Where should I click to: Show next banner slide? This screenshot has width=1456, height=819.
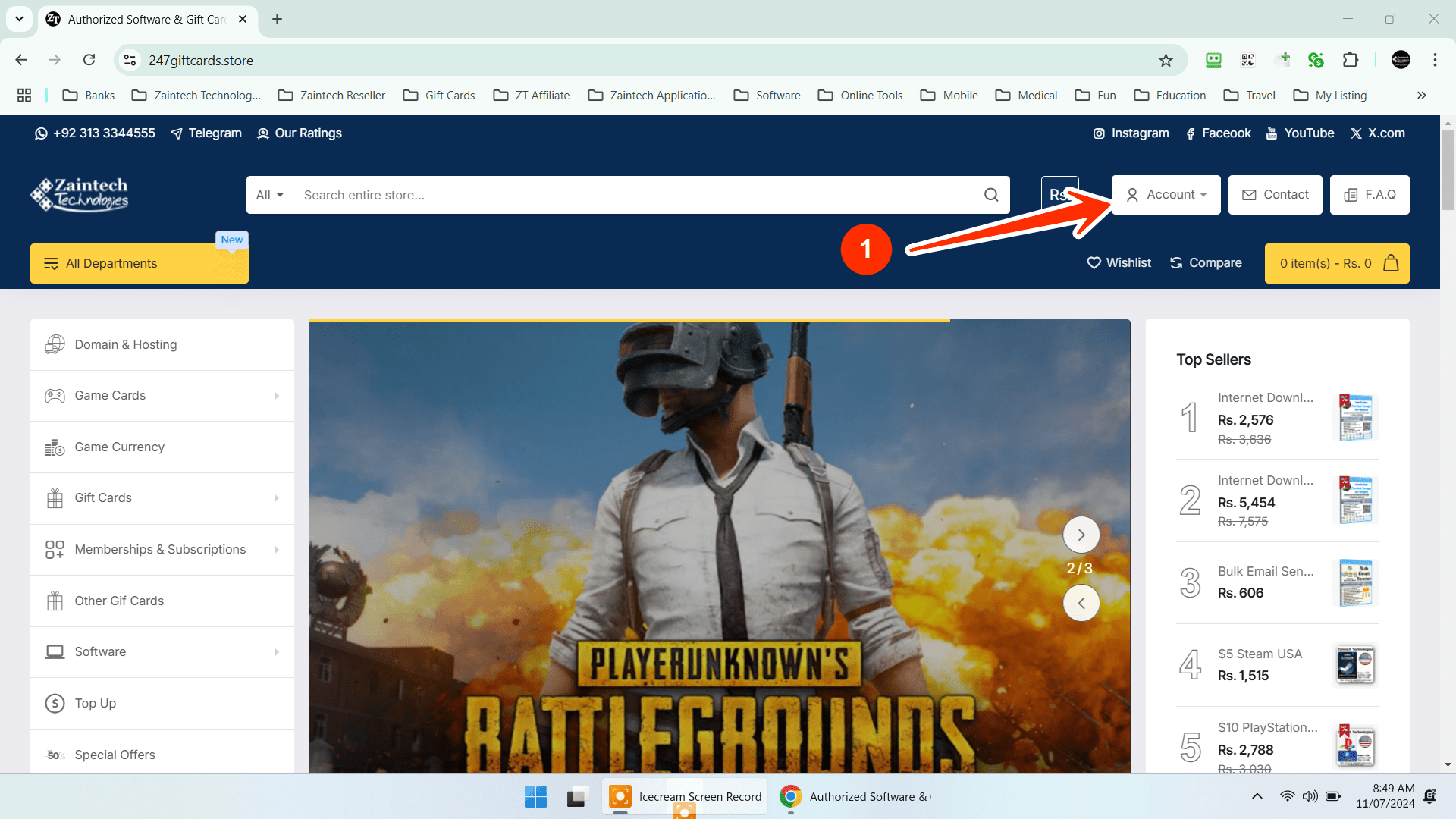point(1081,535)
